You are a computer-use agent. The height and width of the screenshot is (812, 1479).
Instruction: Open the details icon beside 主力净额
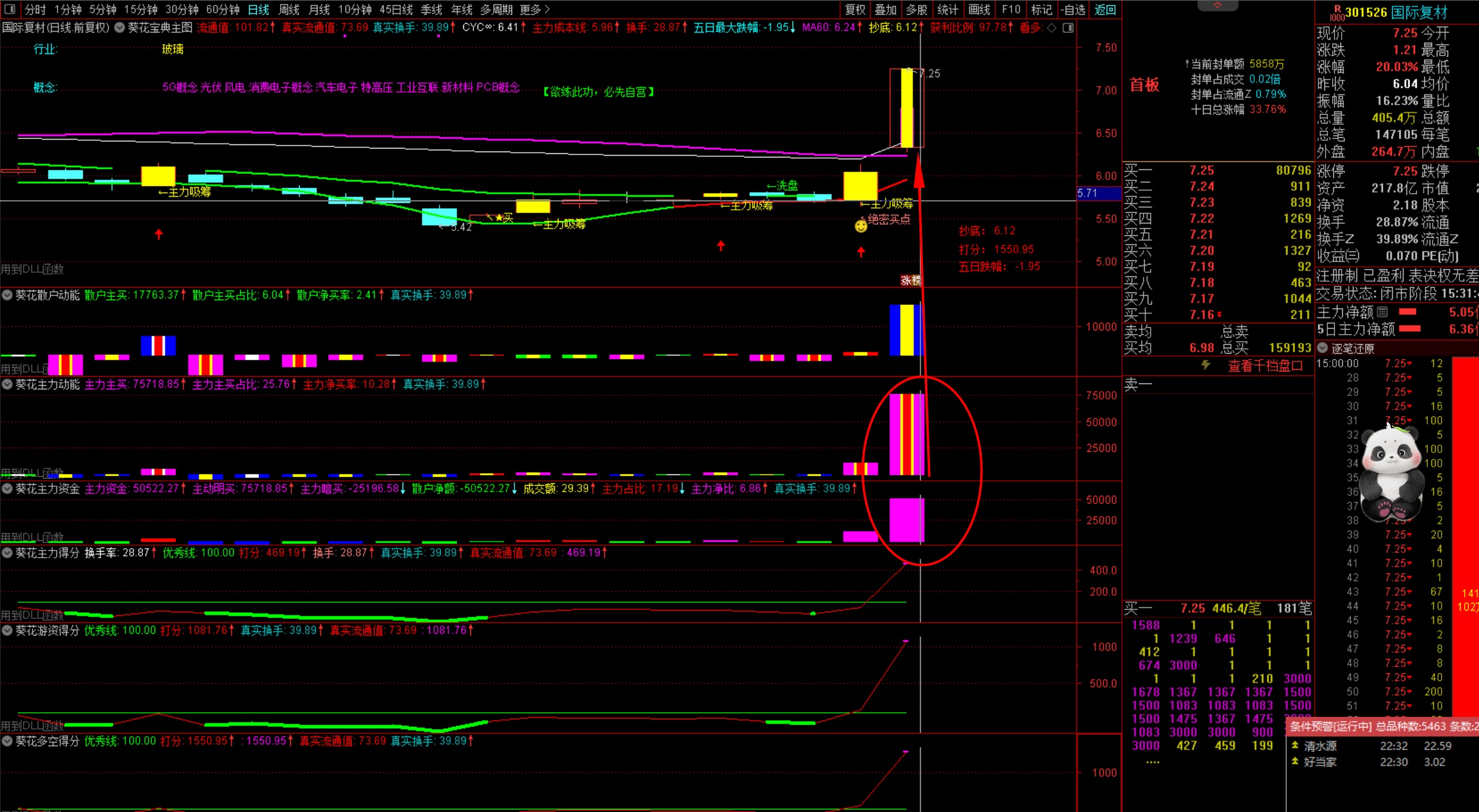pyautogui.click(x=1382, y=312)
